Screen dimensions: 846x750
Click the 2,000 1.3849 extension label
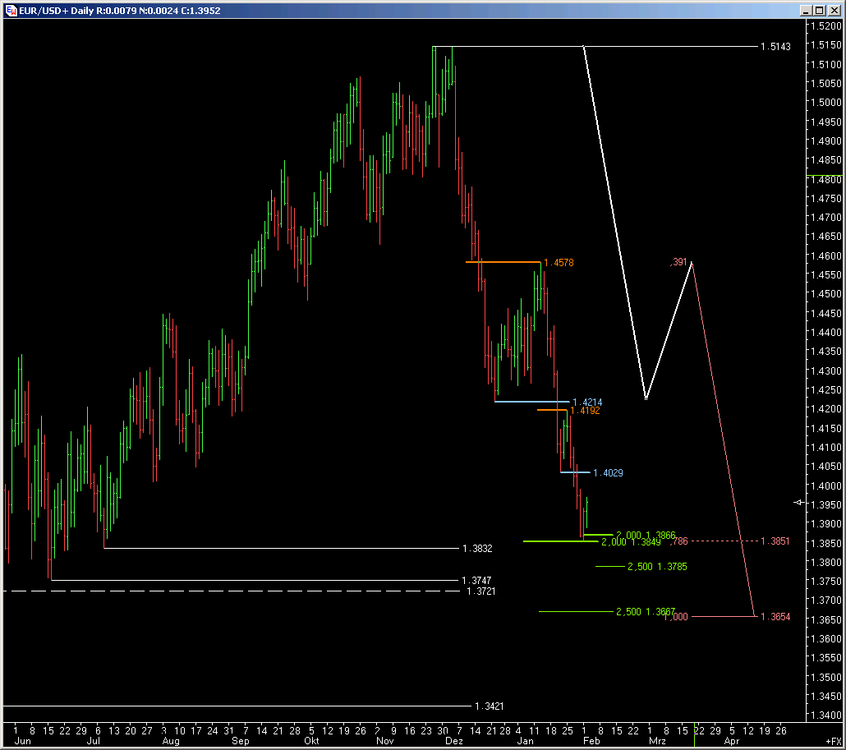[x=631, y=542]
